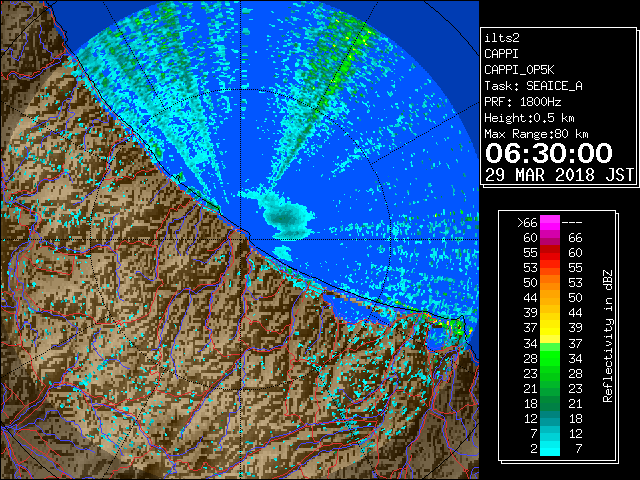640x480 pixels.
Task: Click the 'Max Range:80 km' line
Action: (x=536, y=134)
